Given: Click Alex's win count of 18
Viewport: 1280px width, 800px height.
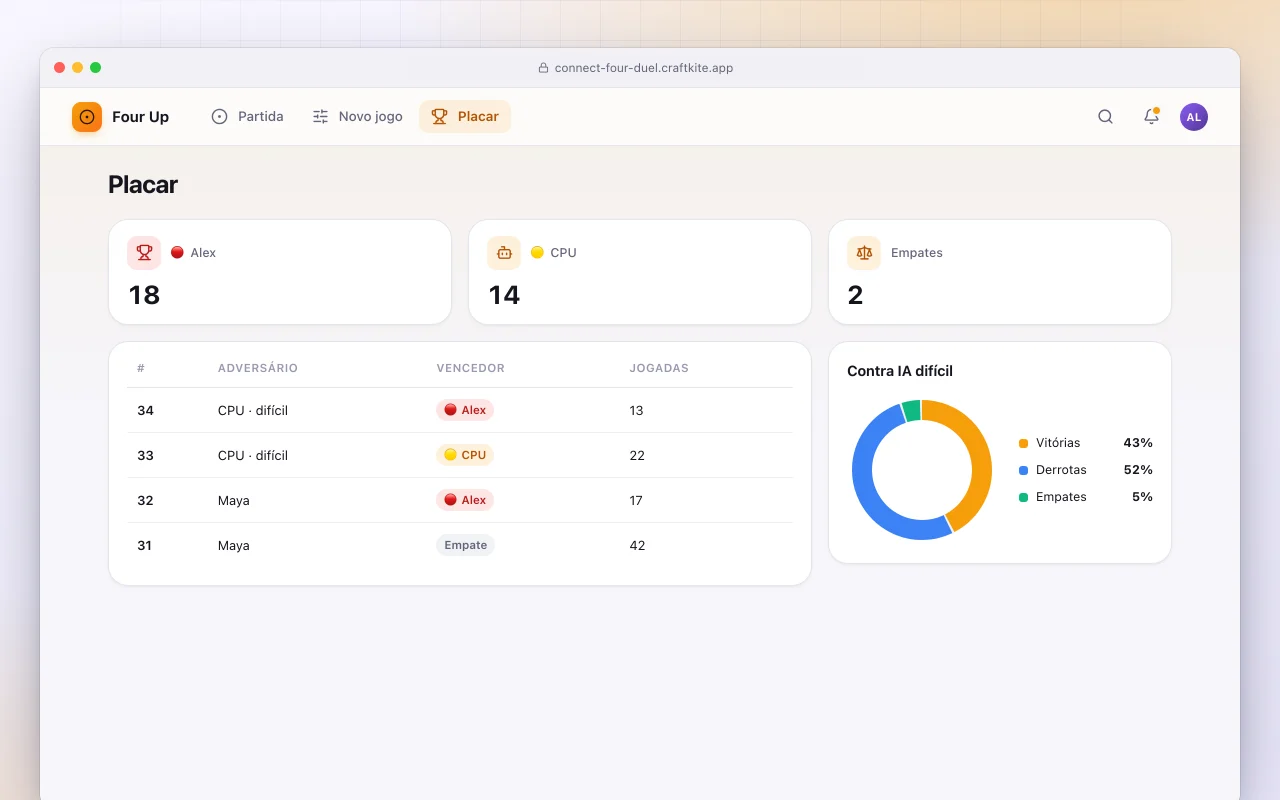Looking at the screenshot, I should tap(145, 295).
